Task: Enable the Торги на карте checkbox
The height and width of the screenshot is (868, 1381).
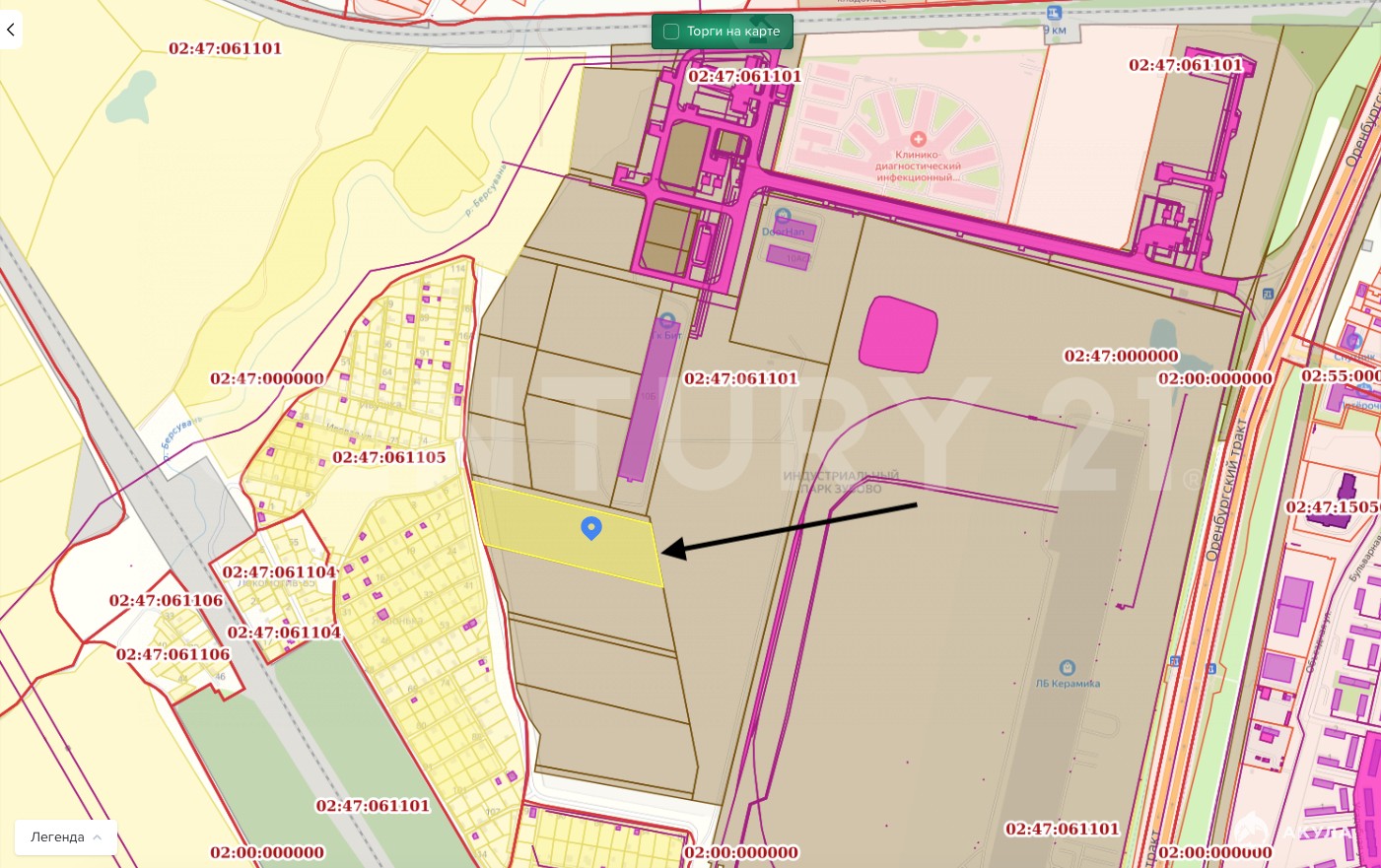Action: click(671, 32)
